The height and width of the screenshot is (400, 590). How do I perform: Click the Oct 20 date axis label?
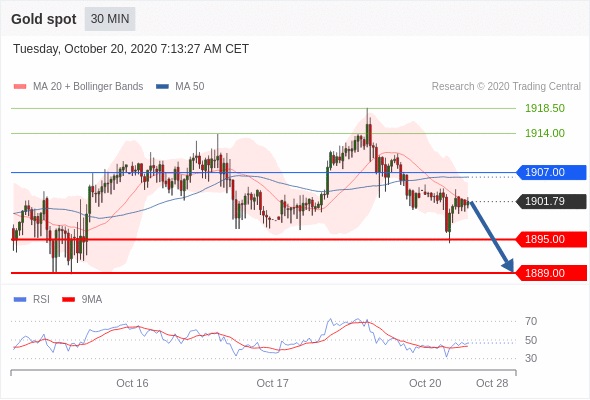click(x=425, y=383)
